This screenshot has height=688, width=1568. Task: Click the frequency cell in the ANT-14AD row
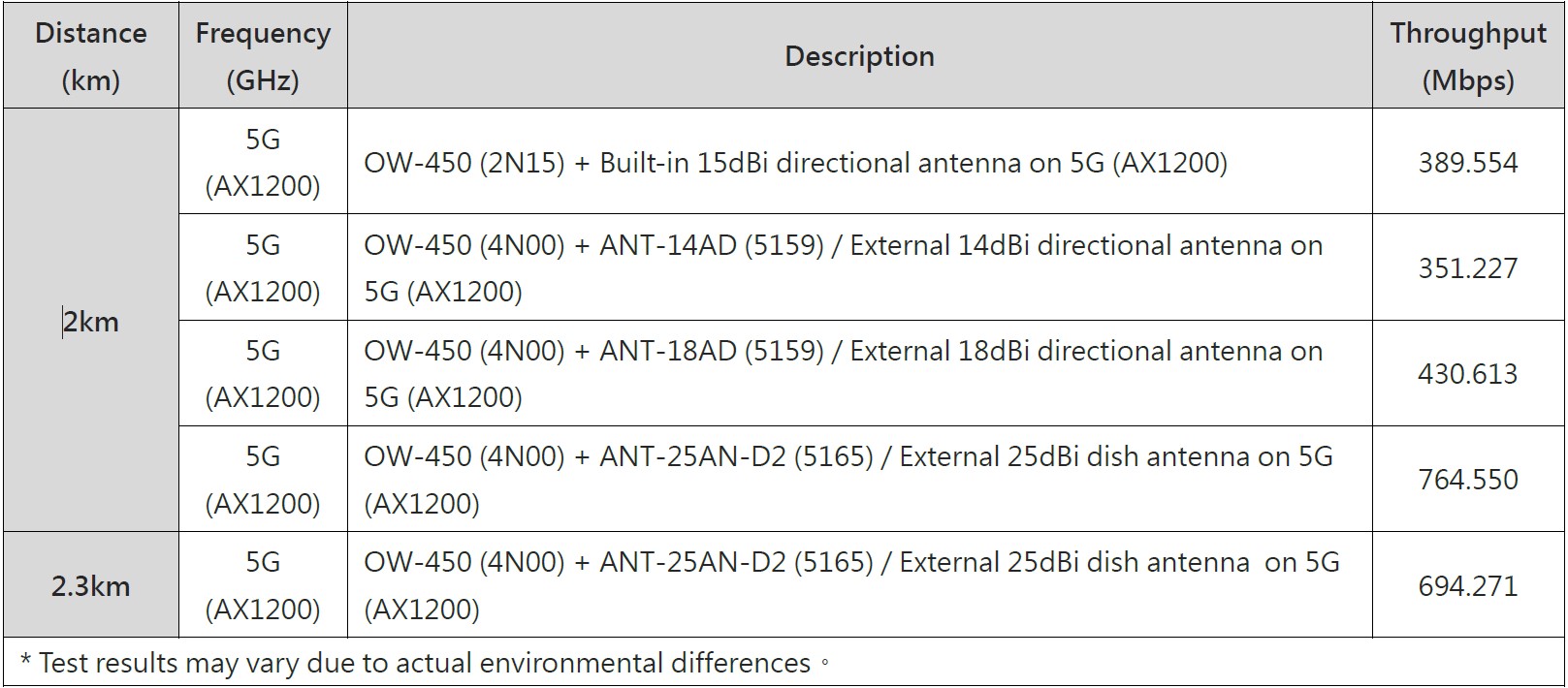(263, 268)
